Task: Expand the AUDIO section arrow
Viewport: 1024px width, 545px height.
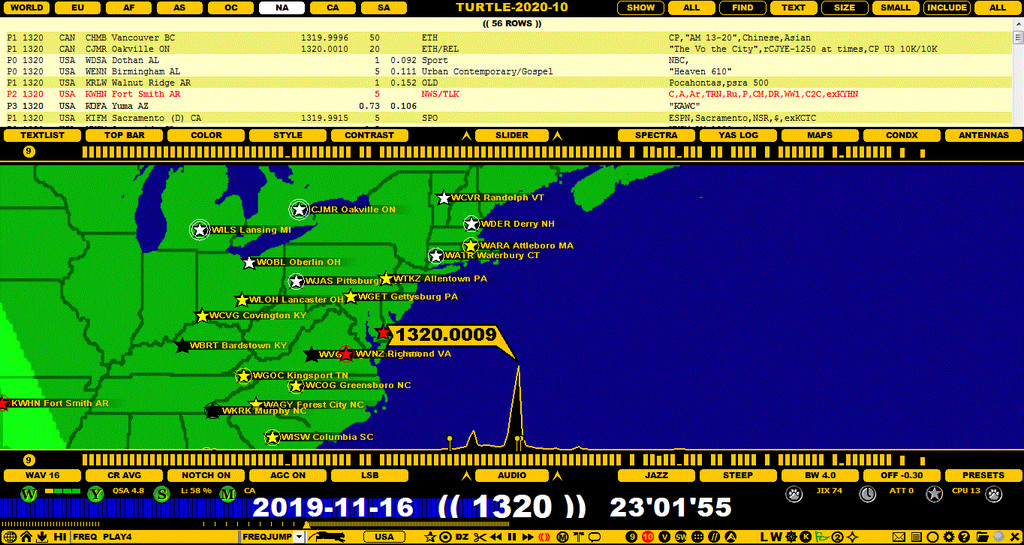Action: pos(466,475)
